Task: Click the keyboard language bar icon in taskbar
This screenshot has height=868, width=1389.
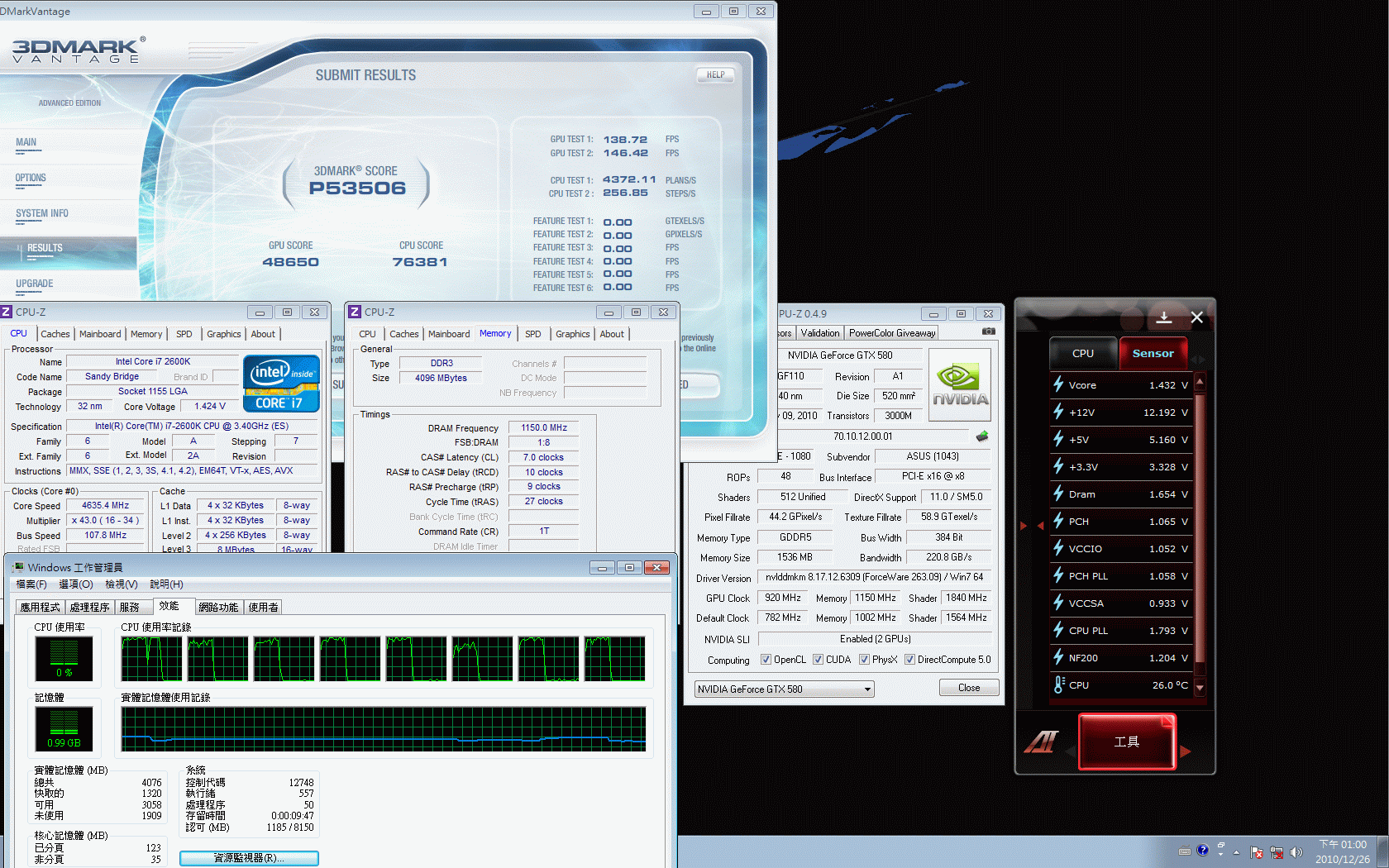Action: coord(1185,851)
